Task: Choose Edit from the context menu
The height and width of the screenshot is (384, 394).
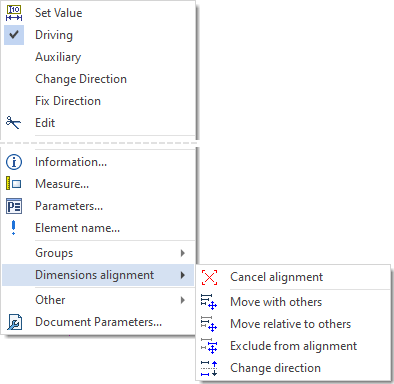Action: 99,123
